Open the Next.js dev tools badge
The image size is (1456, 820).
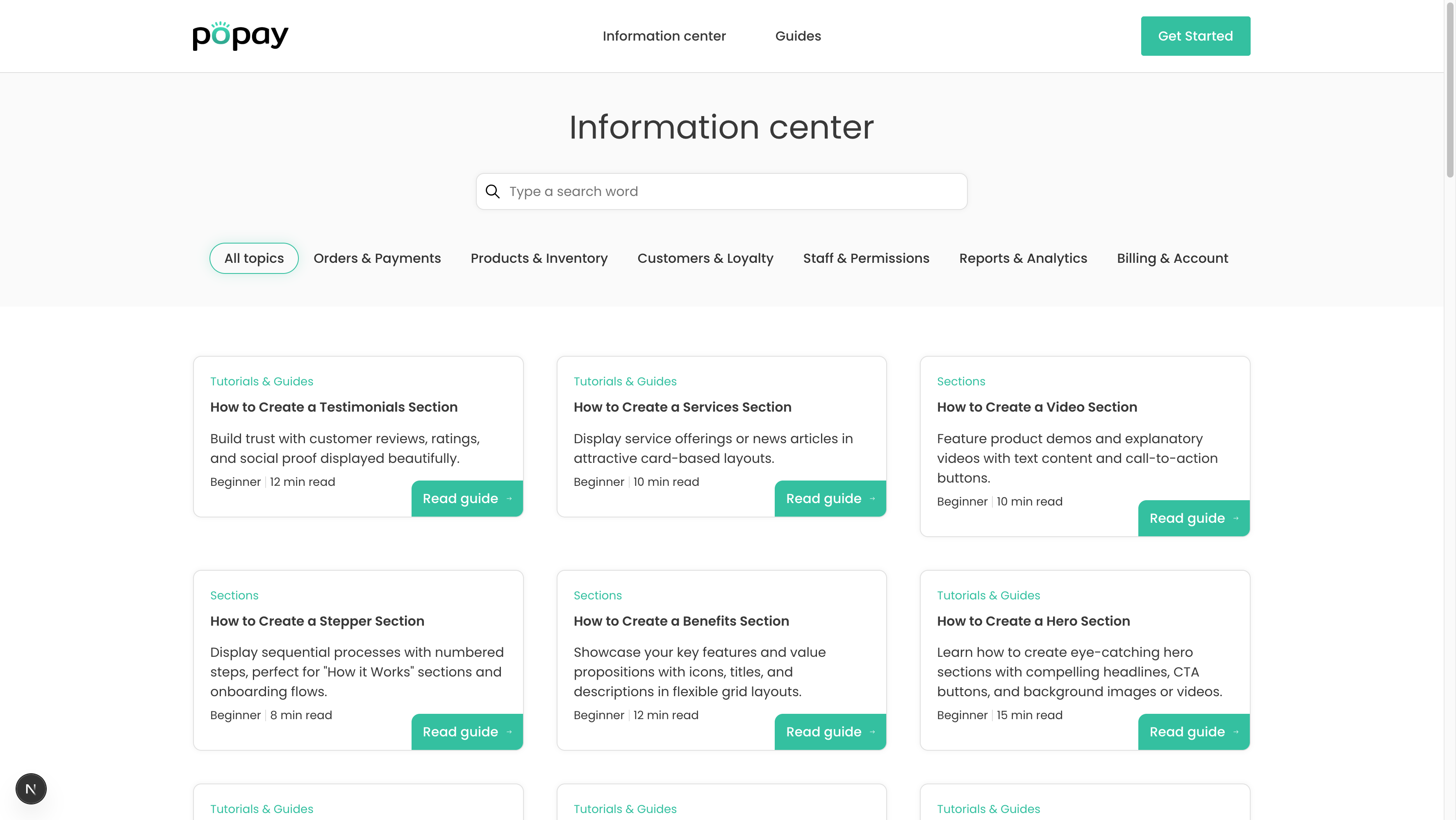click(31, 788)
